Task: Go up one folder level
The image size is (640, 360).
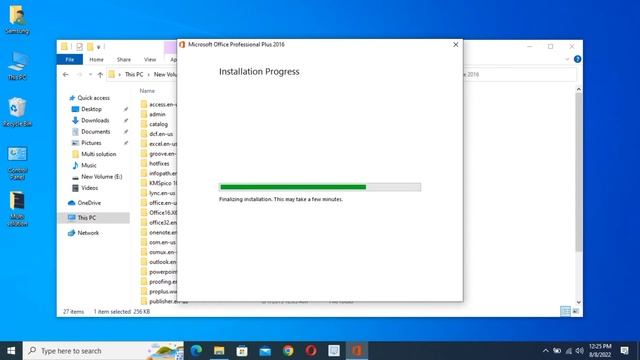Action: (x=100, y=75)
